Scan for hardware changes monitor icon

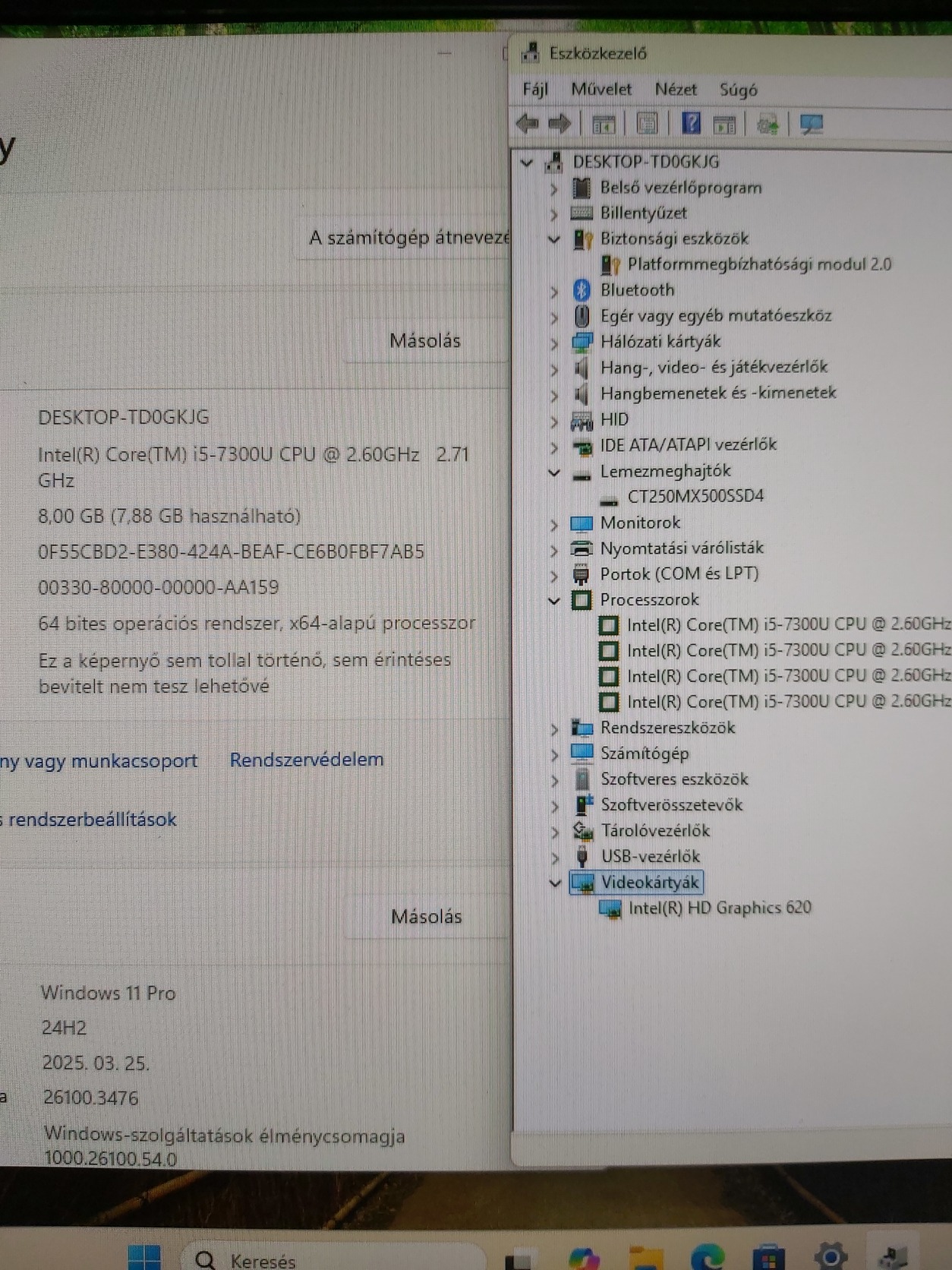[812, 124]
